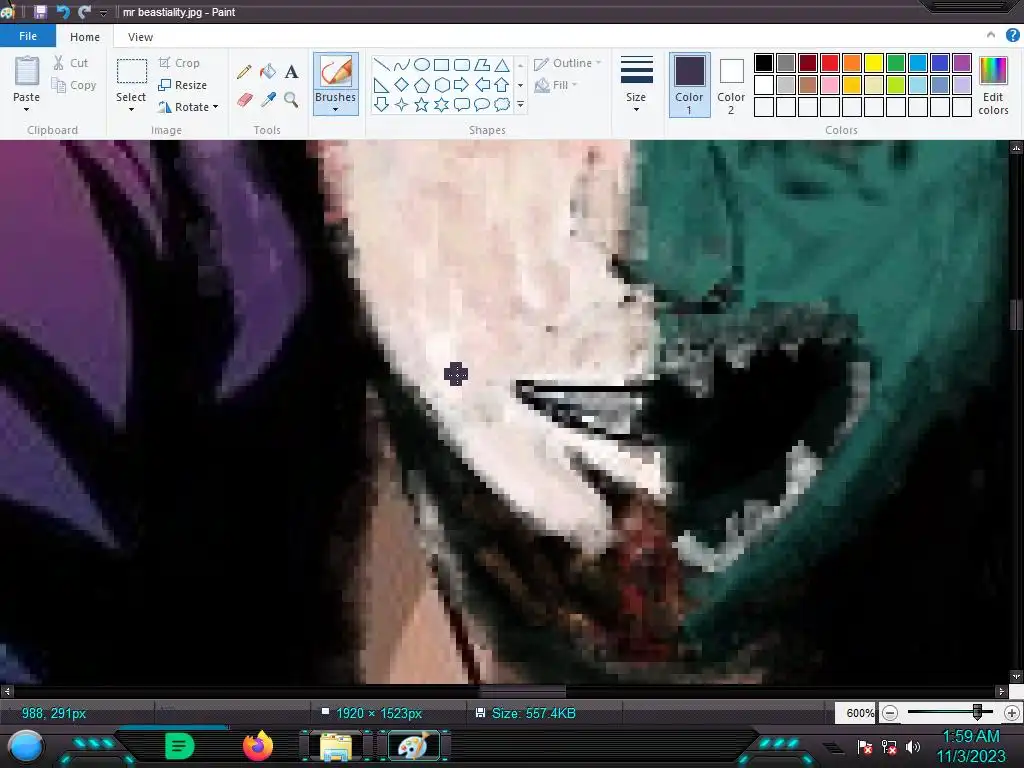Open the Brushes dropdown arrow
The height and width of the screenshot is (768, 1024).
click(x=335, y=110)
